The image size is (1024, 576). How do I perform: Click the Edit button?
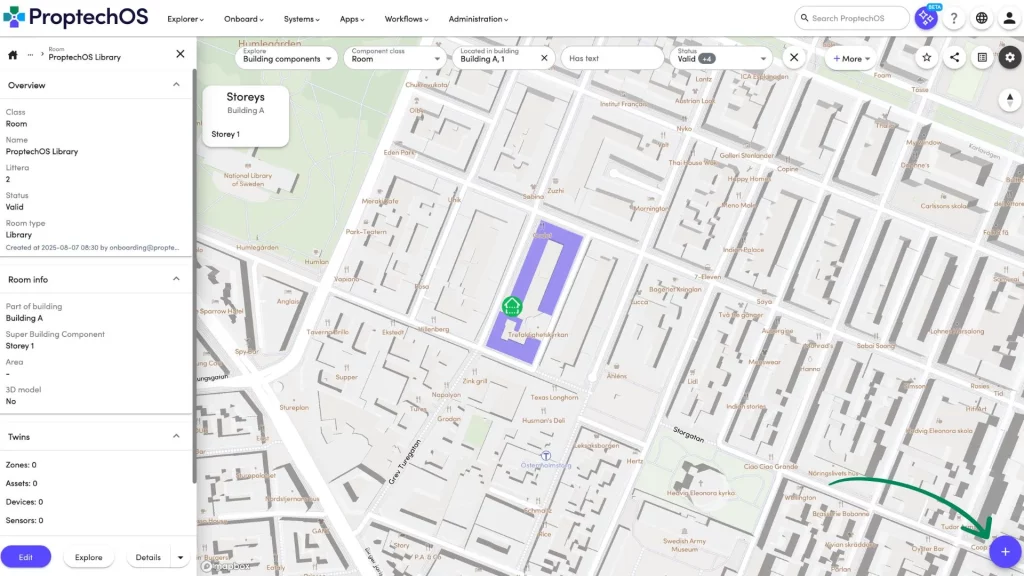coord(26,557)
